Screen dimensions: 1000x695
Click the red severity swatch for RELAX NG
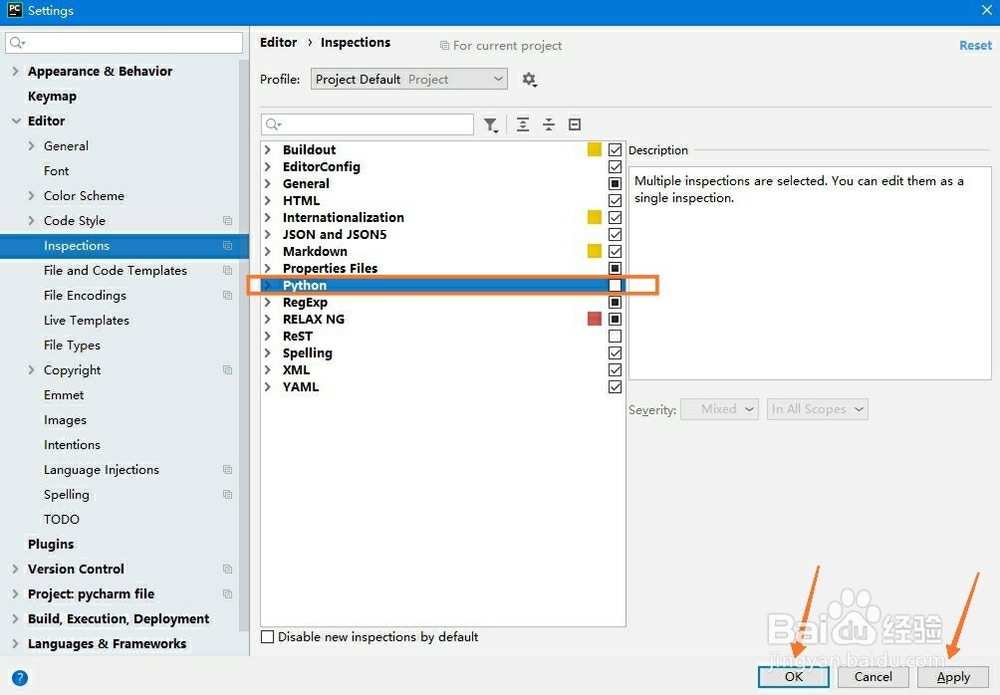click(x=594, y=318)
